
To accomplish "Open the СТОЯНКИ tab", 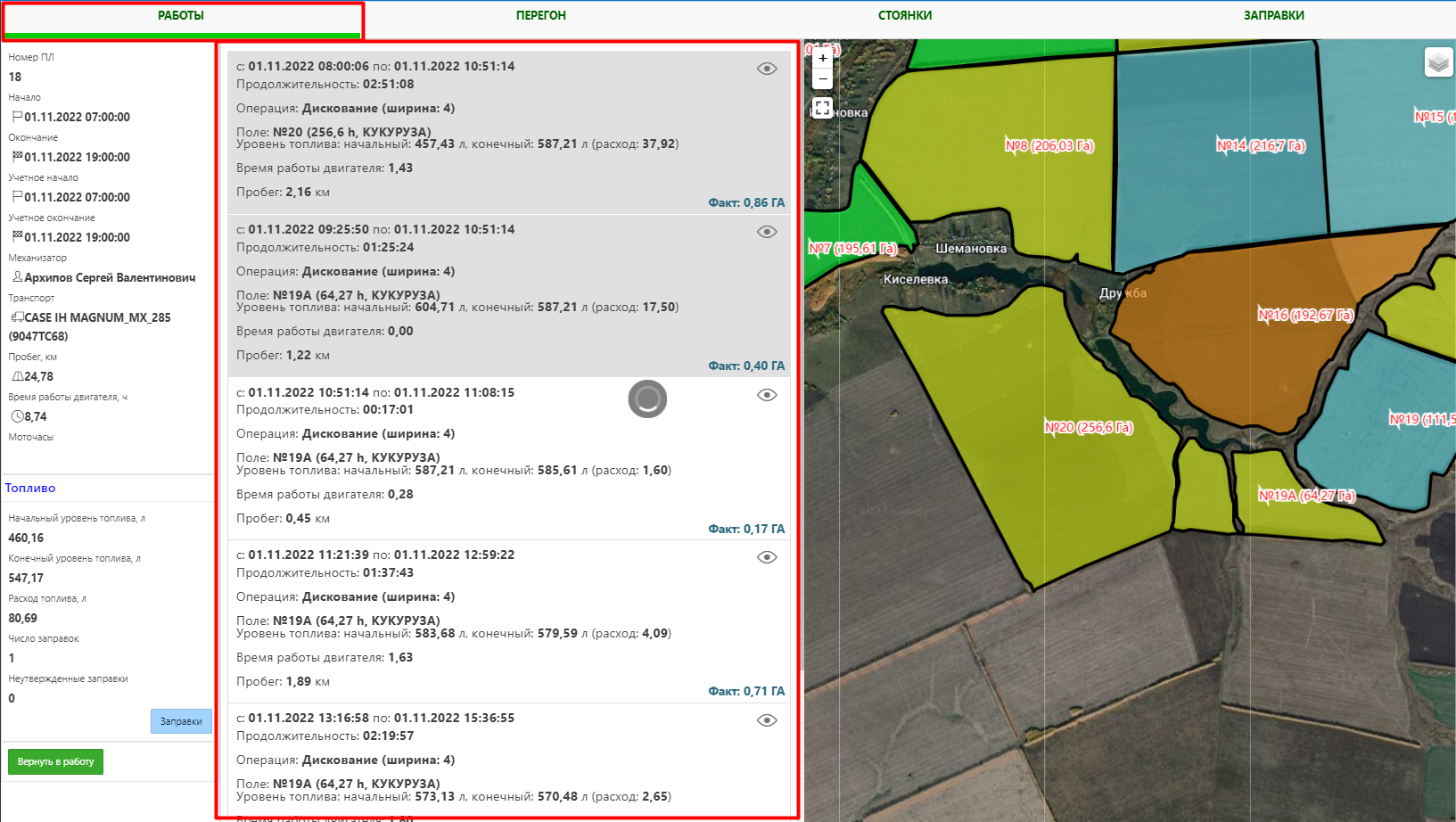I will 904,16.
